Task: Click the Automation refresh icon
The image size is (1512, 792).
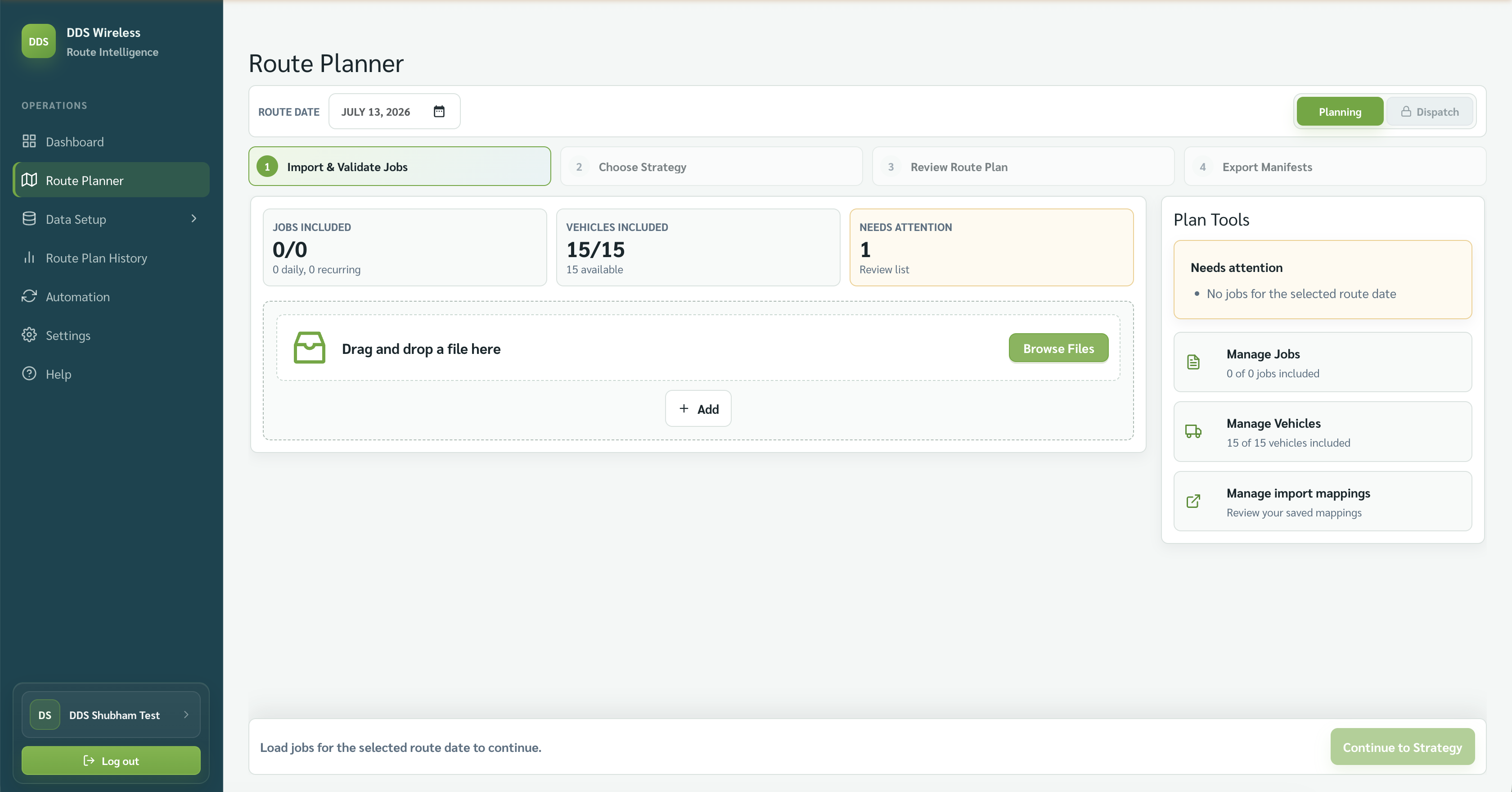Action: pyautogui.click(x=29, y=296)
